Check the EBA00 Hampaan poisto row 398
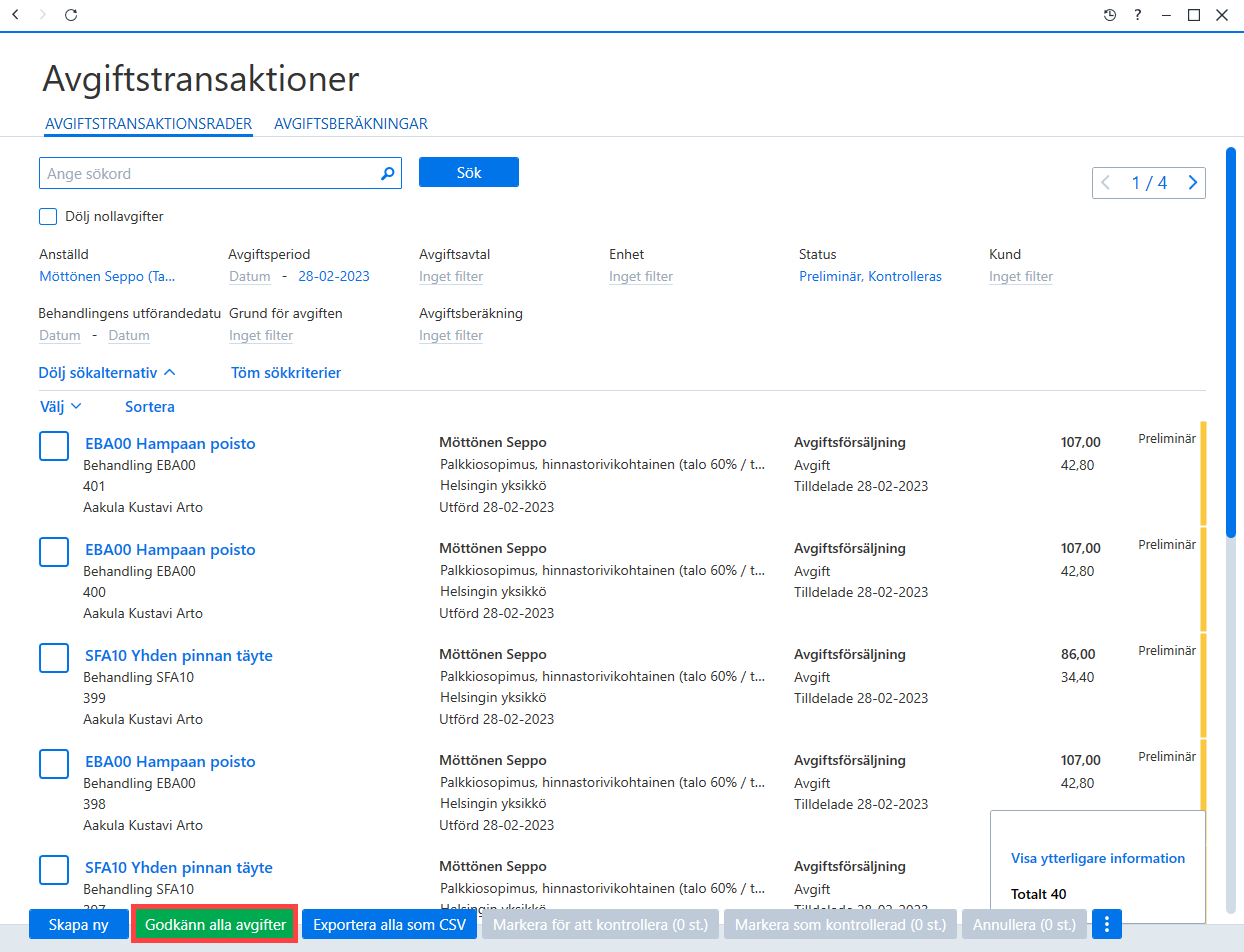 click(54, 764)
